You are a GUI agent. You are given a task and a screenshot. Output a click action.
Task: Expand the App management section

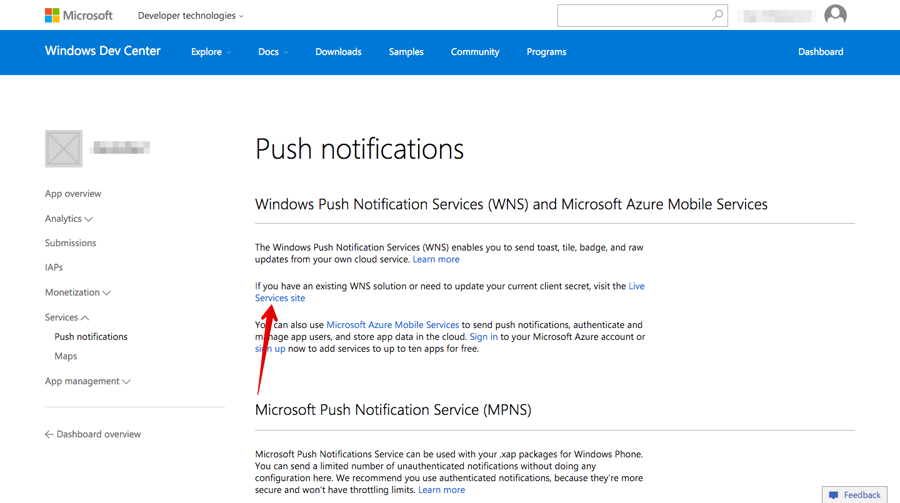tap(87, 381)
